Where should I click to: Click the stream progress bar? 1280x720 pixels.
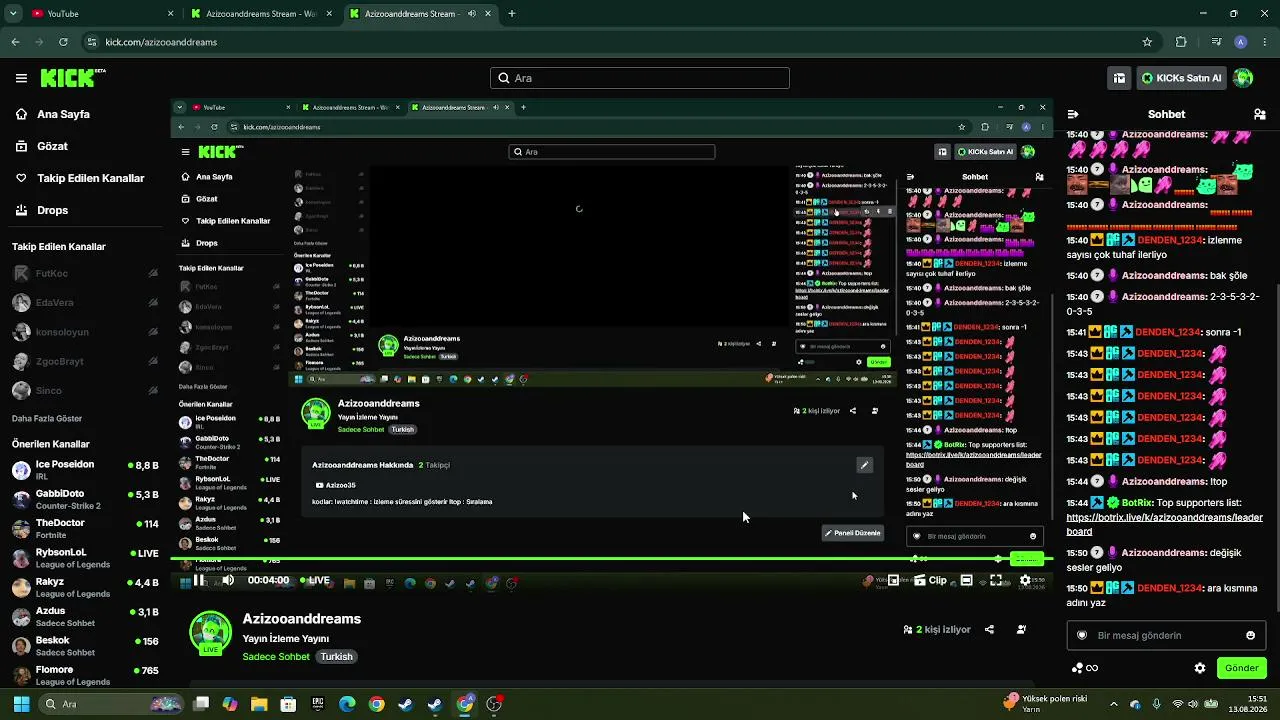[612, 558]
